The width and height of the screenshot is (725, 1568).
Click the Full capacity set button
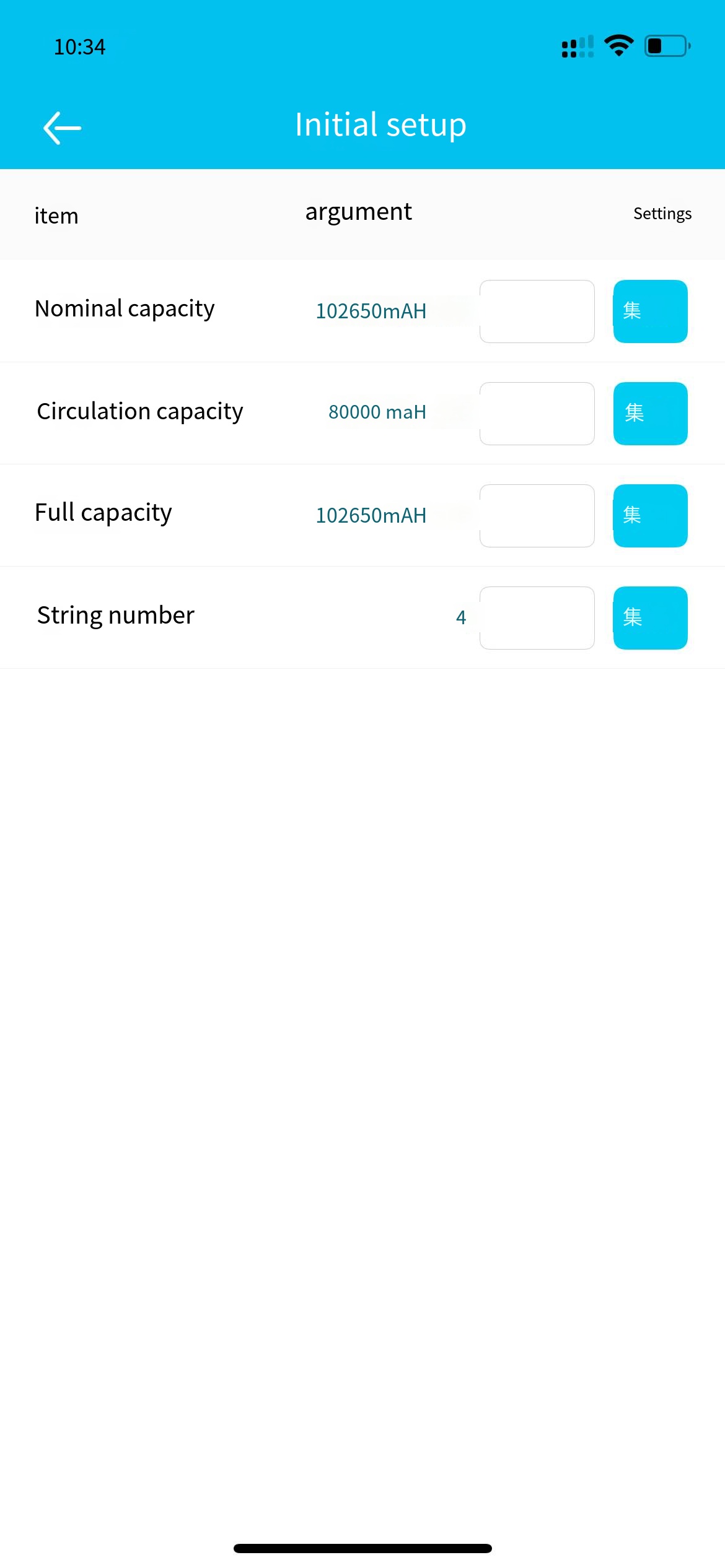click(x=650, y=516)
